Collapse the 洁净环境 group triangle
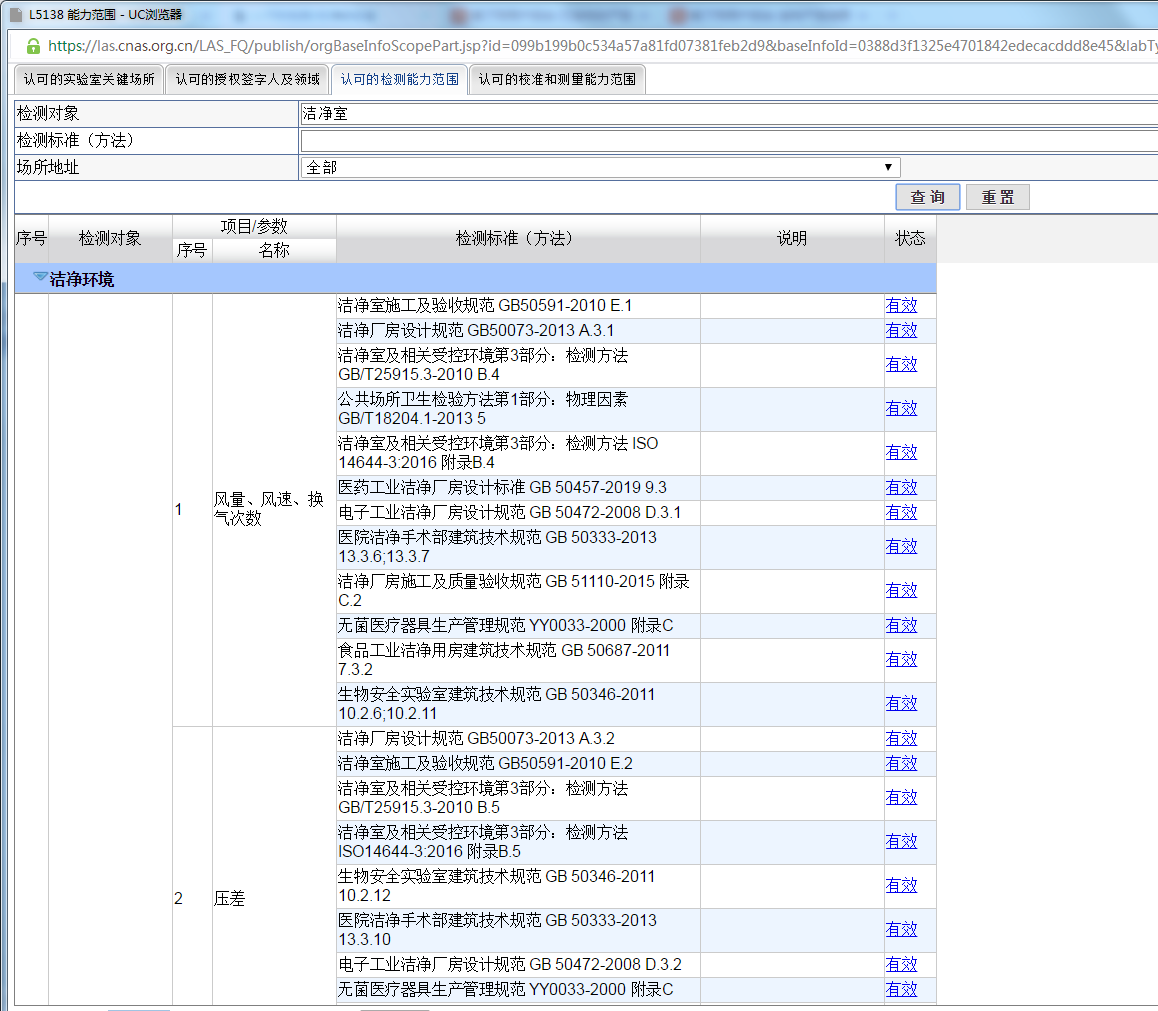This screenshot has width=1158, height=1011. coord(40,277)
